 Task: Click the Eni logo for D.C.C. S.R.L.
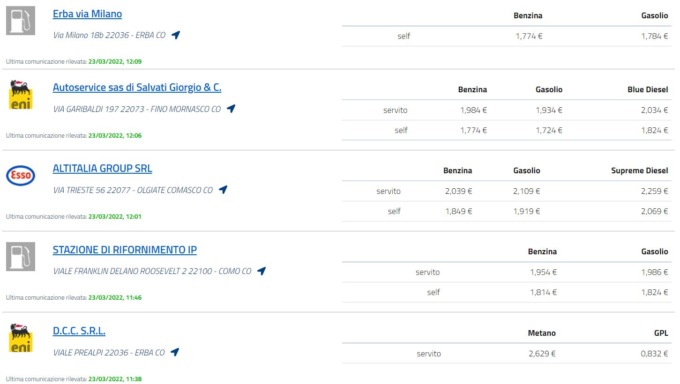coord(20,338)
